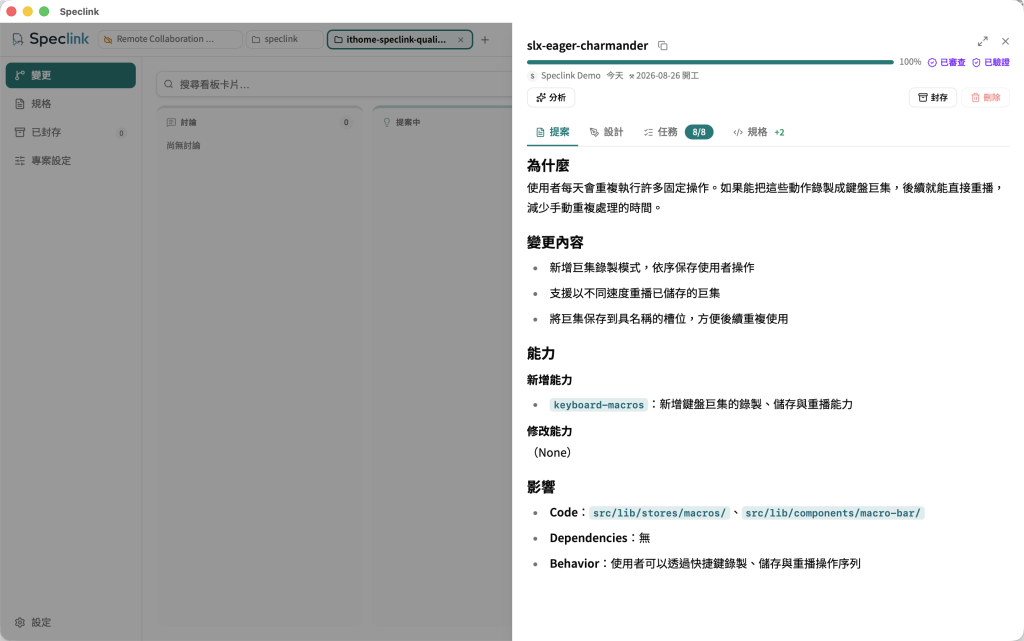Delete the change with 刪除 button
The image size is (1024, 641).
pyautogui.click(x=985, y=97)
